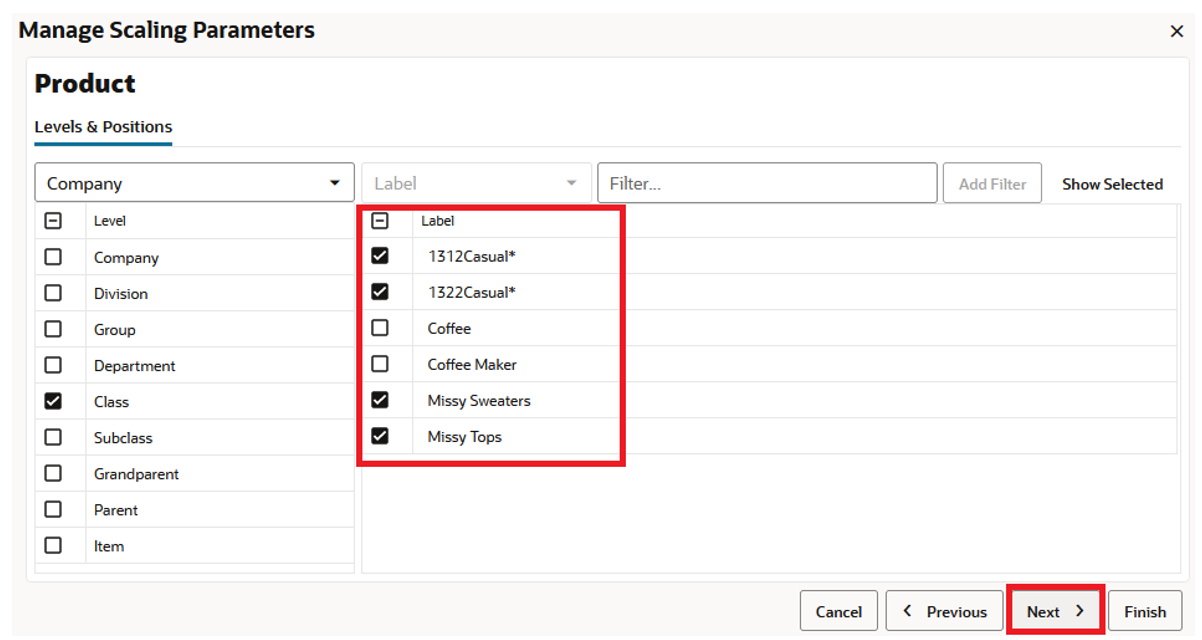Image resolution: width=1202 pixels, height=640 pixels.
Task: Close the Manage Scaling Parameters dialog
Action: tap(1176, 30)
